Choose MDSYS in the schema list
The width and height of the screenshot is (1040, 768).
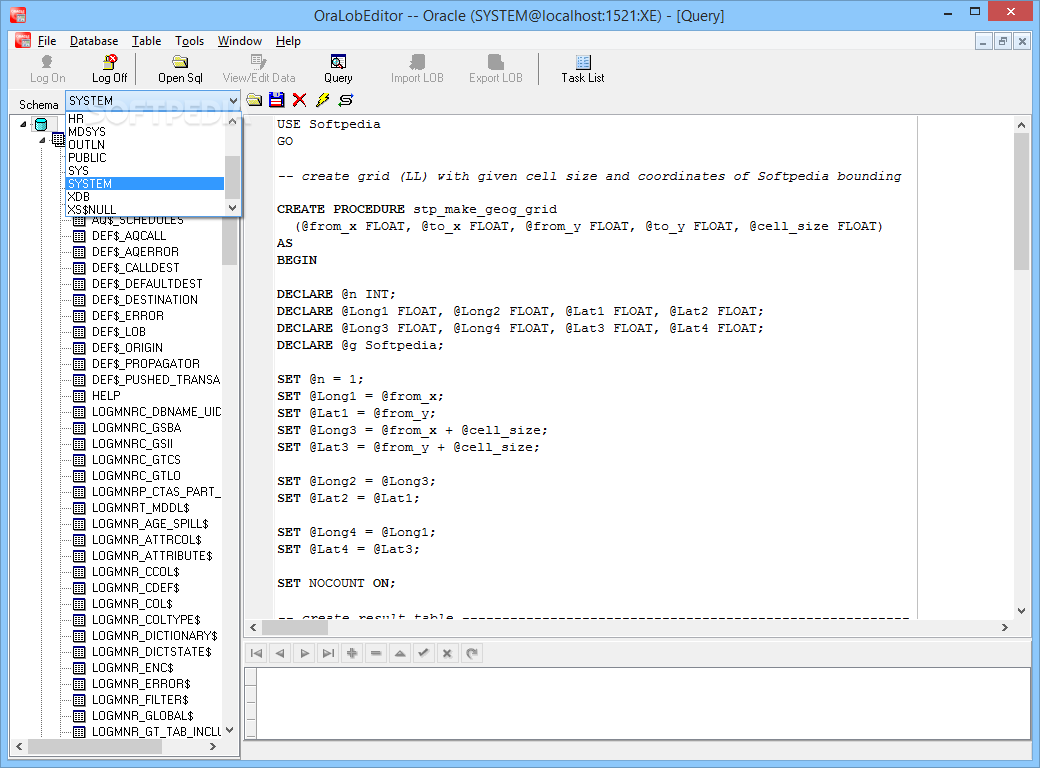(x=145, y=132)
